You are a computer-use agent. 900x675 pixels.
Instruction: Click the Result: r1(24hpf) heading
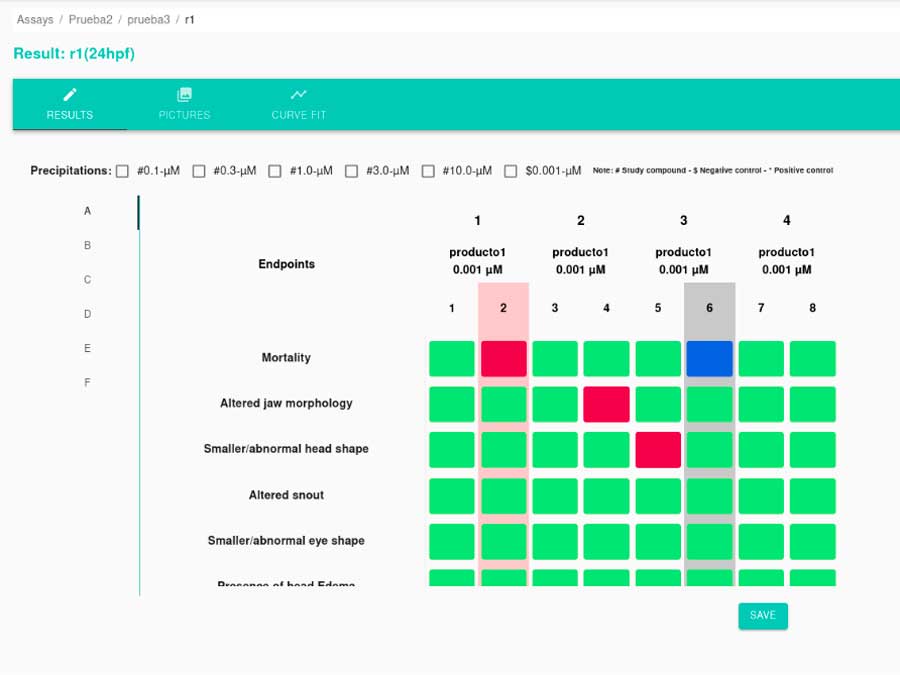click(74, 53)
